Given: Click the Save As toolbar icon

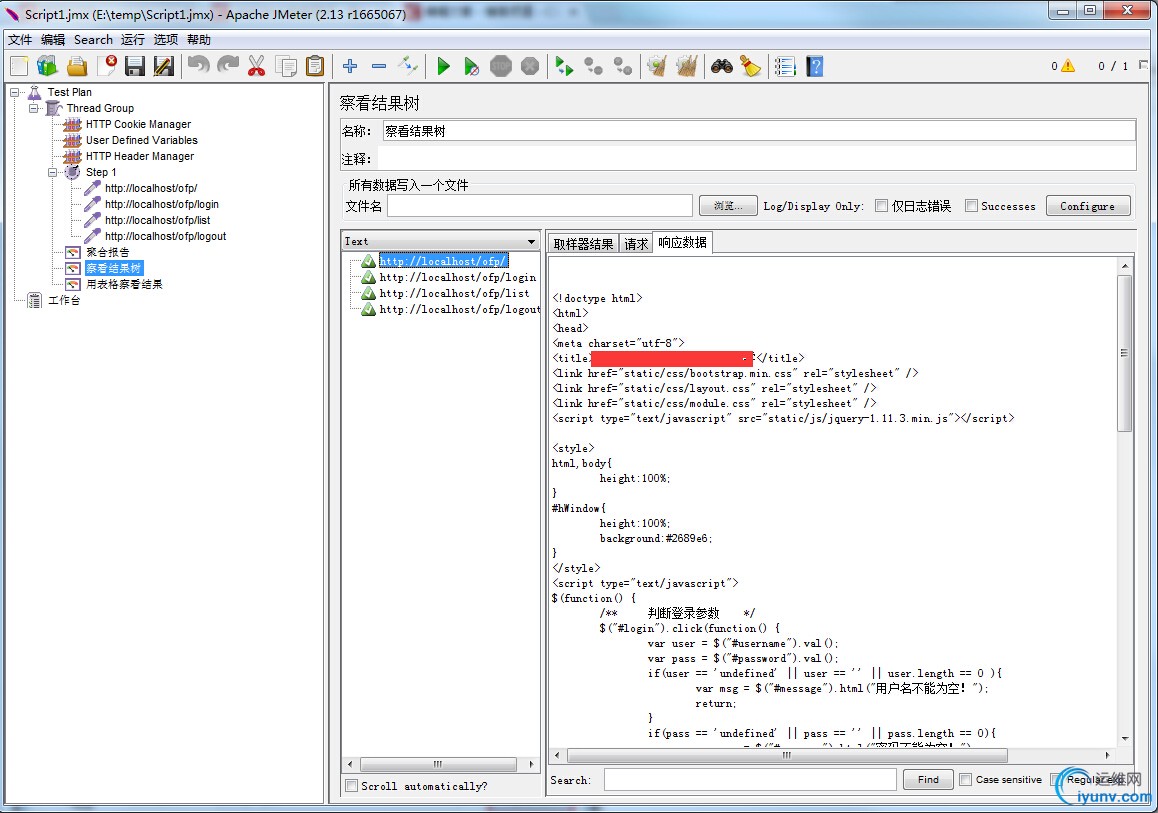Looking at the screenshot, I should click(163, 66).
